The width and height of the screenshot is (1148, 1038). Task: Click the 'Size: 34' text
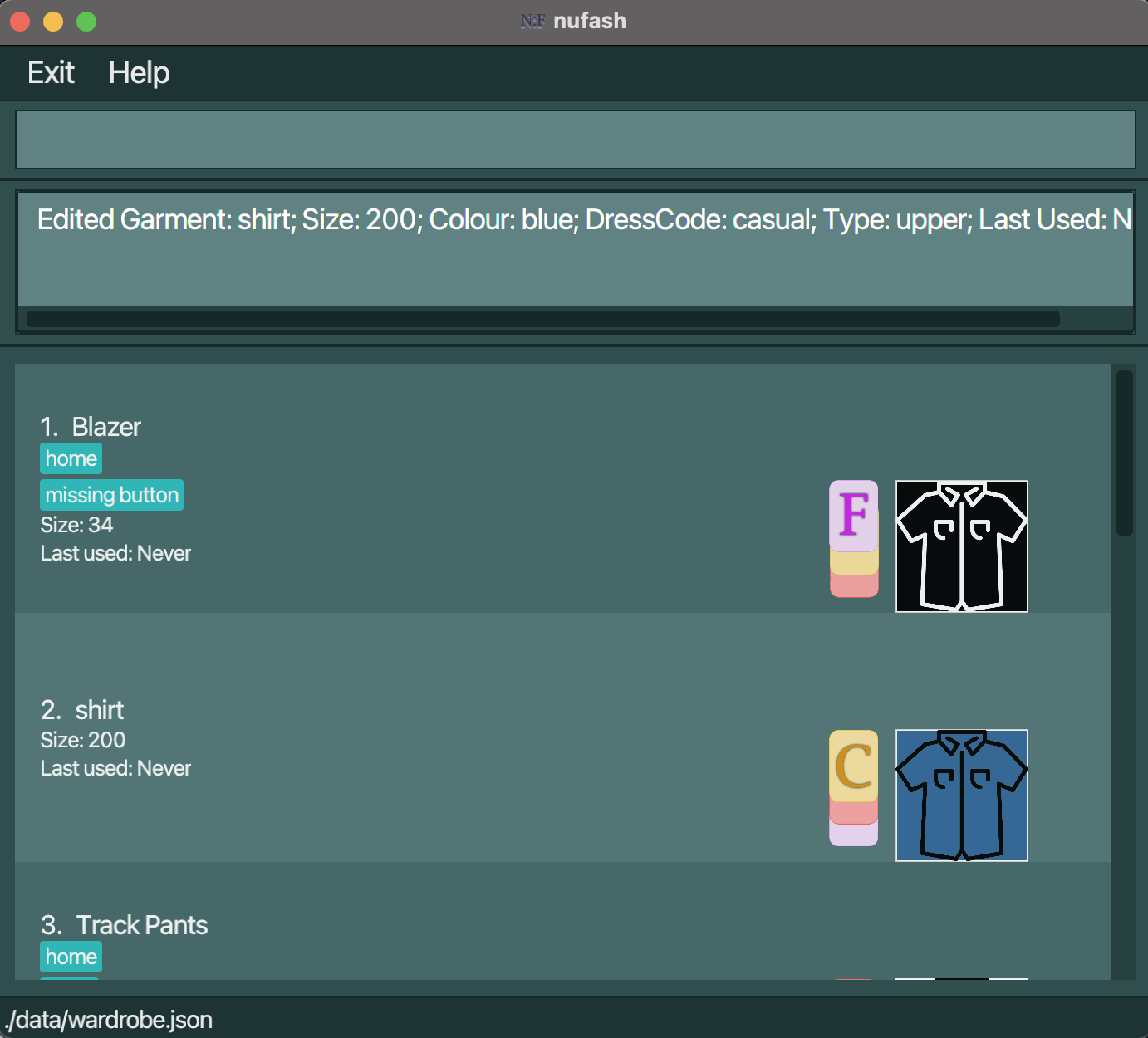(x=76, y=525)
